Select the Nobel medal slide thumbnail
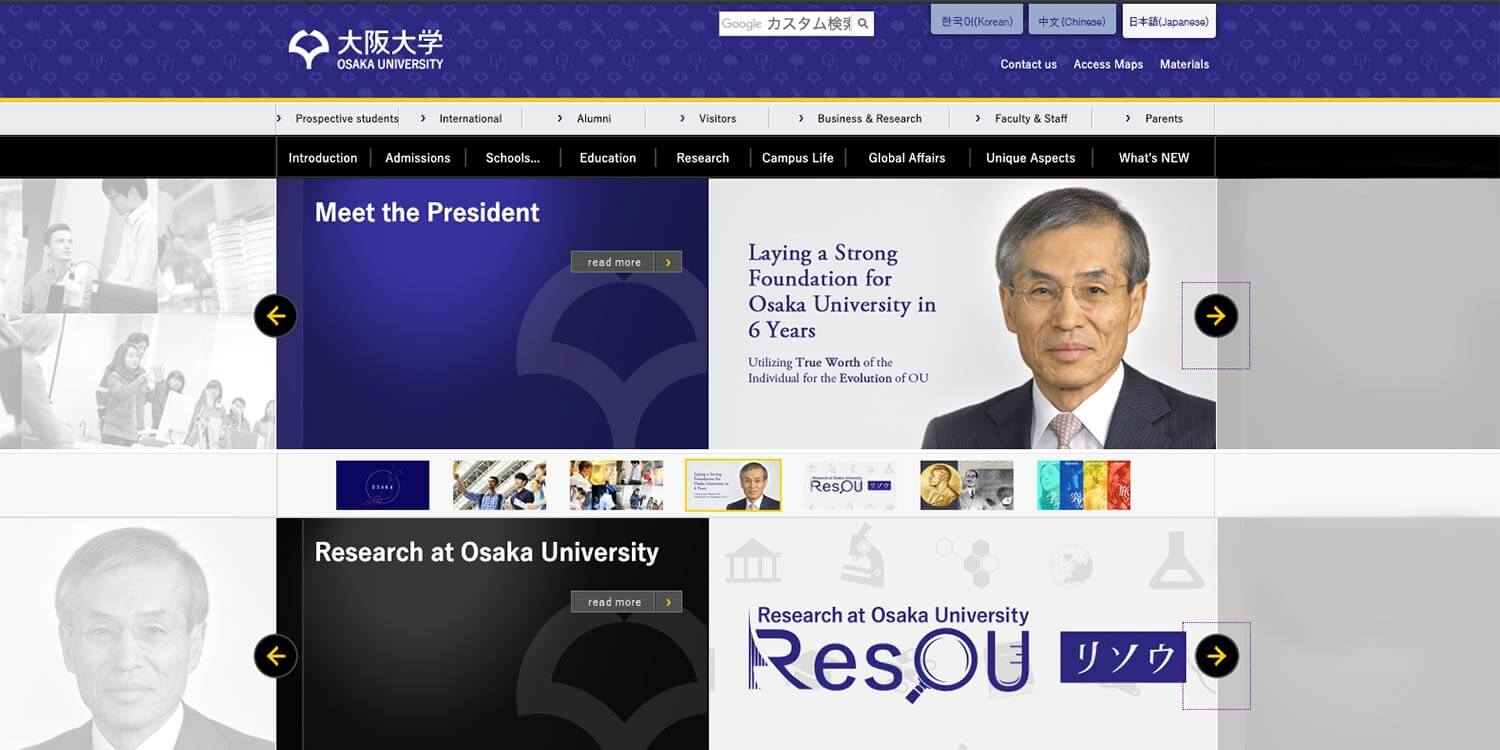Image resolution: width=1500 pixels, height=750 pixels. (967, 485)
